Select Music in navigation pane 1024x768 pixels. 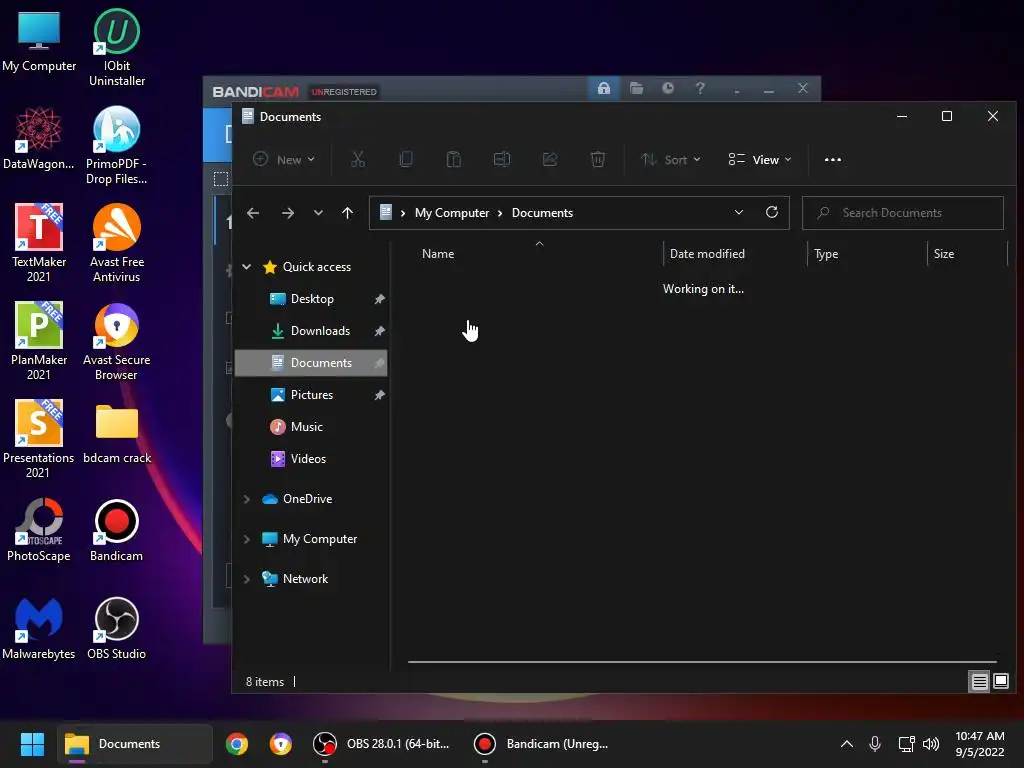pyautogui.click(x=311, y=426)
